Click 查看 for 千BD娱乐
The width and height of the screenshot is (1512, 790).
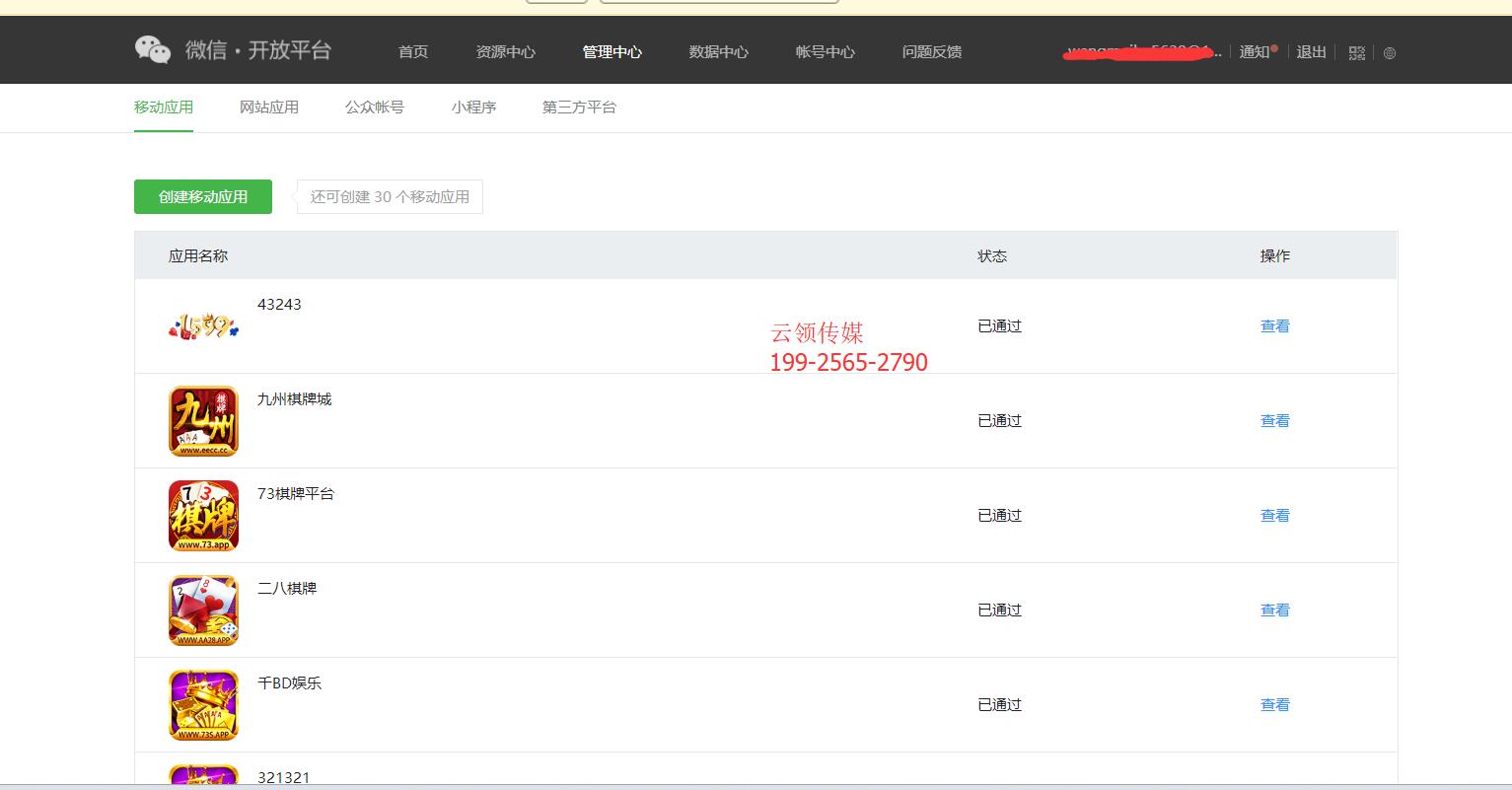point(1275,705)
